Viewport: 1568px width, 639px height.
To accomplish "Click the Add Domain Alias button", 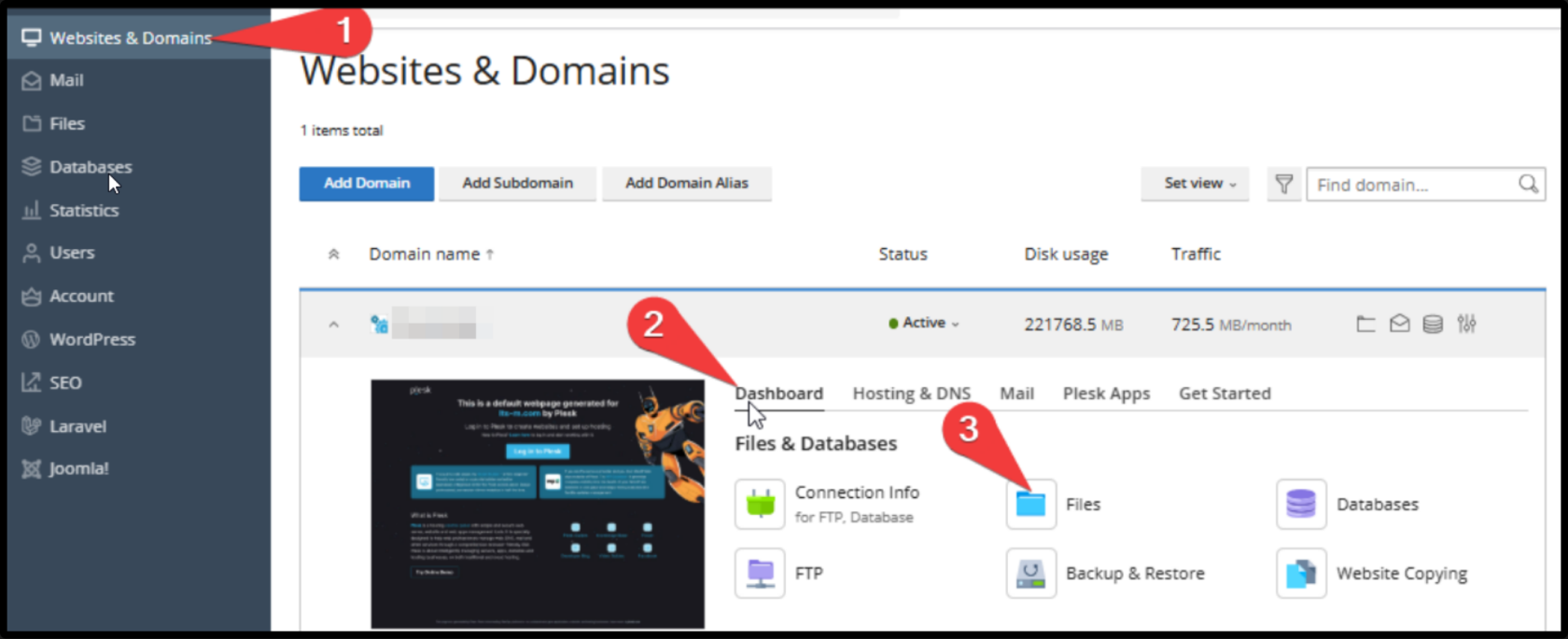I will (687, 184).
